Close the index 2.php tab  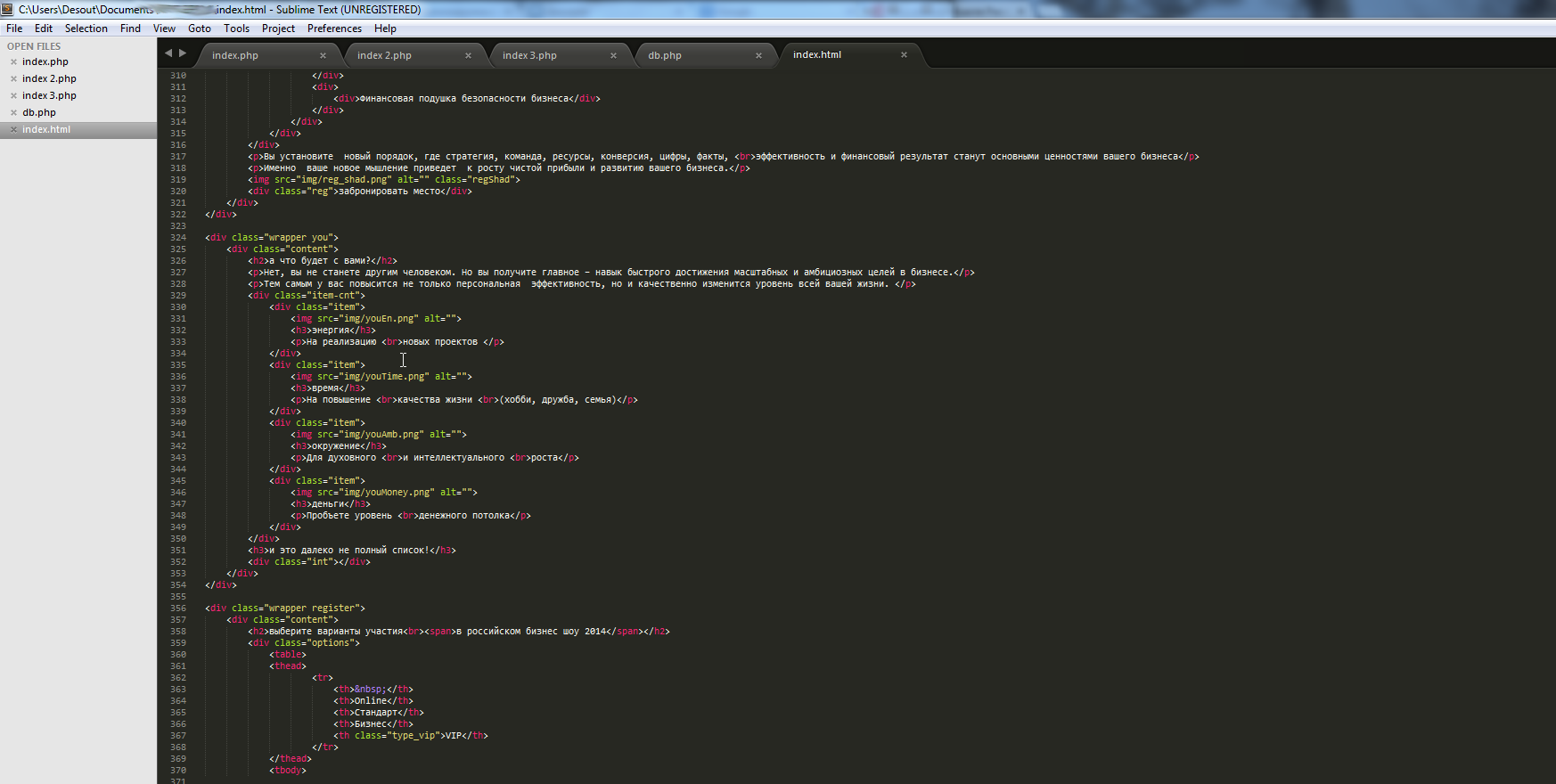468,55
